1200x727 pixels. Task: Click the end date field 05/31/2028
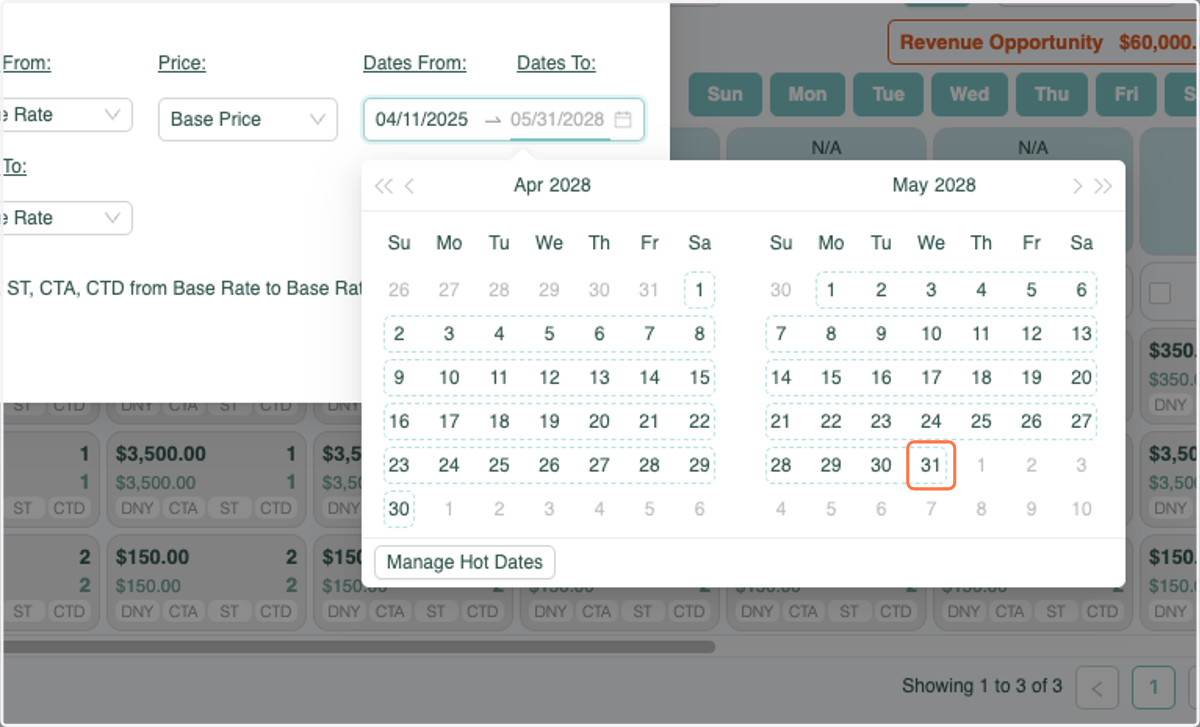[x=557, y=119]
